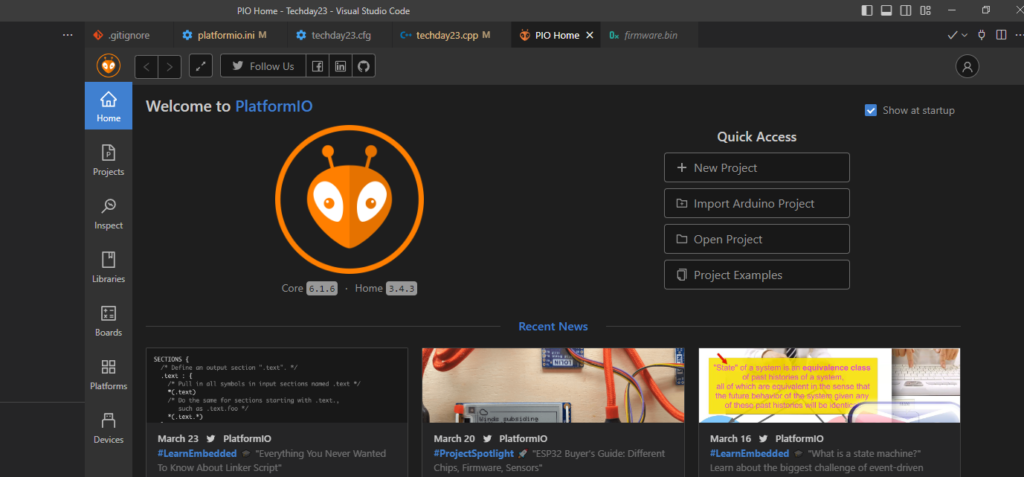This screenshot has width=1024, height=477.
Task: Toggle the bottom panel layout button
Action: coord(886,10)
